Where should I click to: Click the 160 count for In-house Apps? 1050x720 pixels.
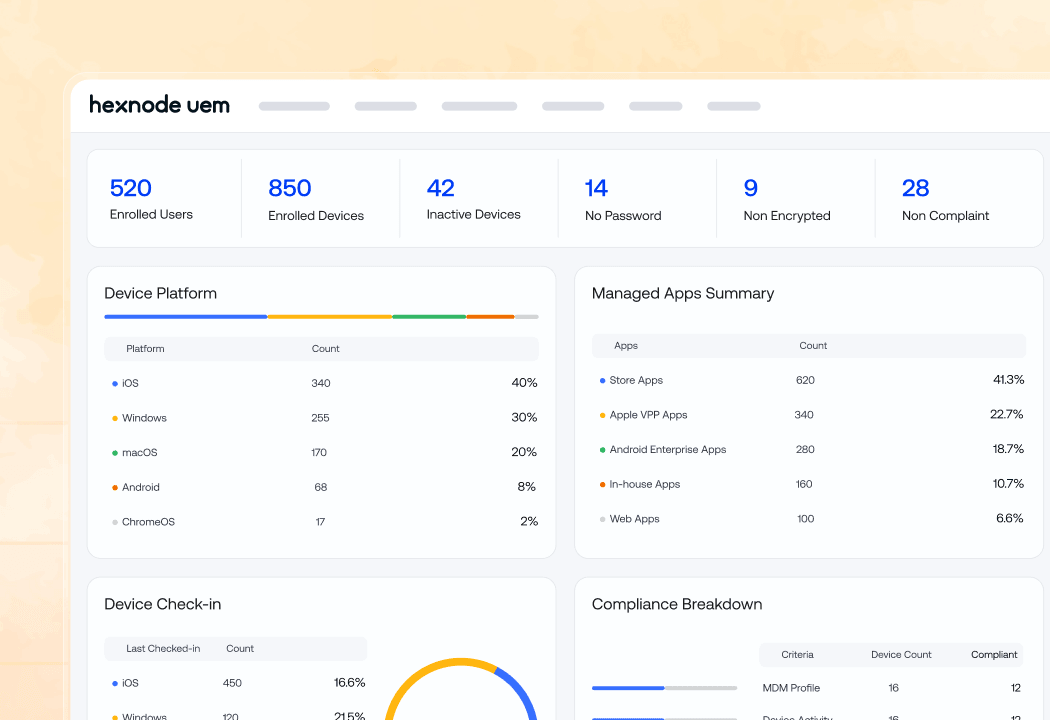804,484
